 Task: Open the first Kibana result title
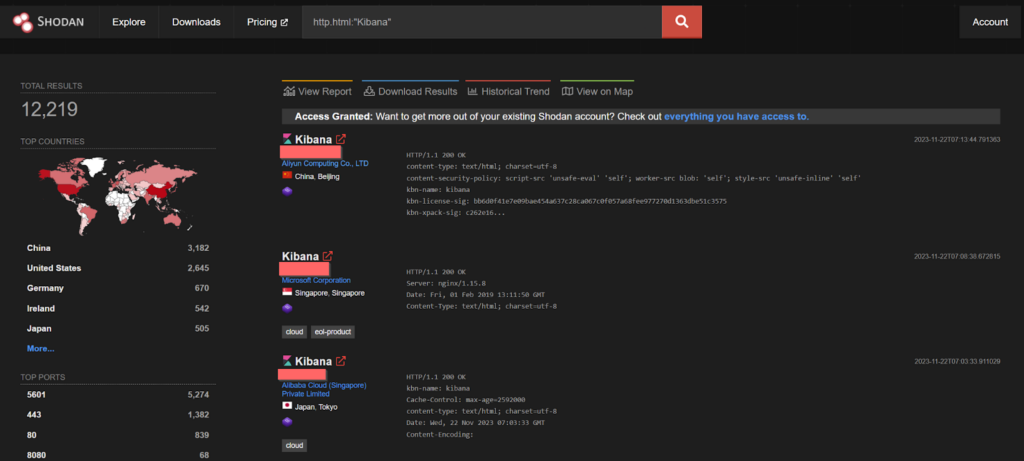(x=313, y=139)
